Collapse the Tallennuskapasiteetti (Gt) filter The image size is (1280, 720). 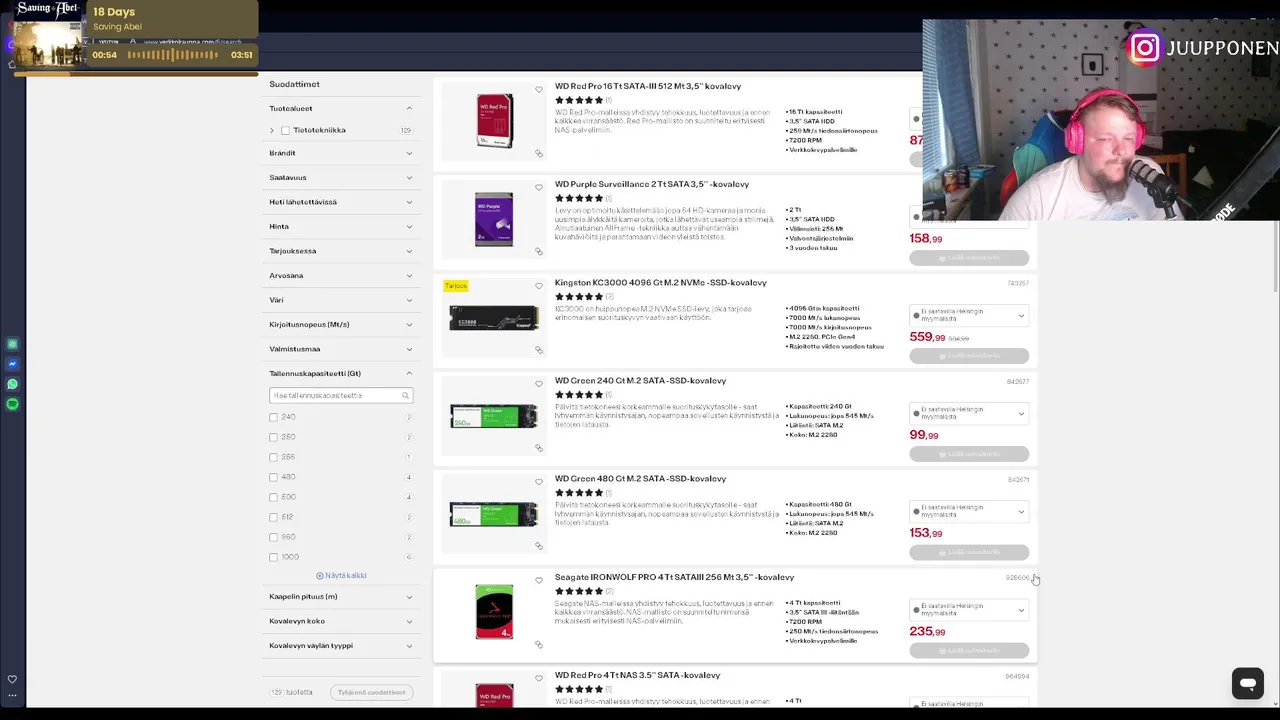(x=341, y=373)
